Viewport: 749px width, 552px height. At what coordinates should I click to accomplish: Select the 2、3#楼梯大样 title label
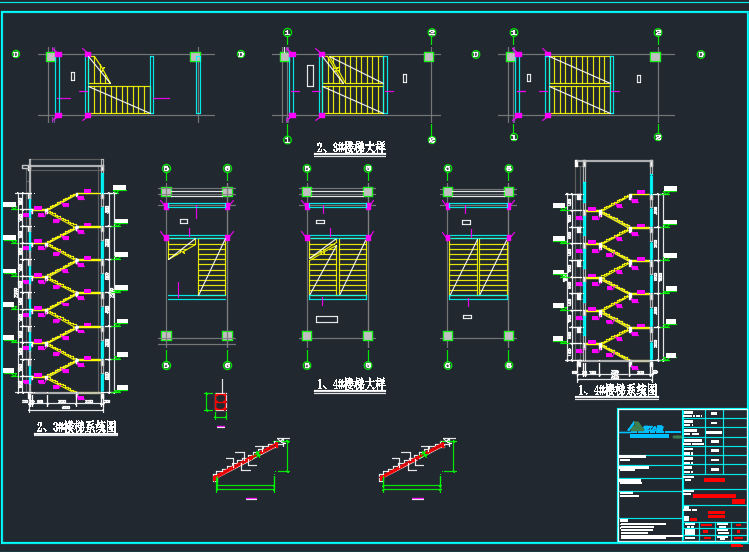coord(350,147)
